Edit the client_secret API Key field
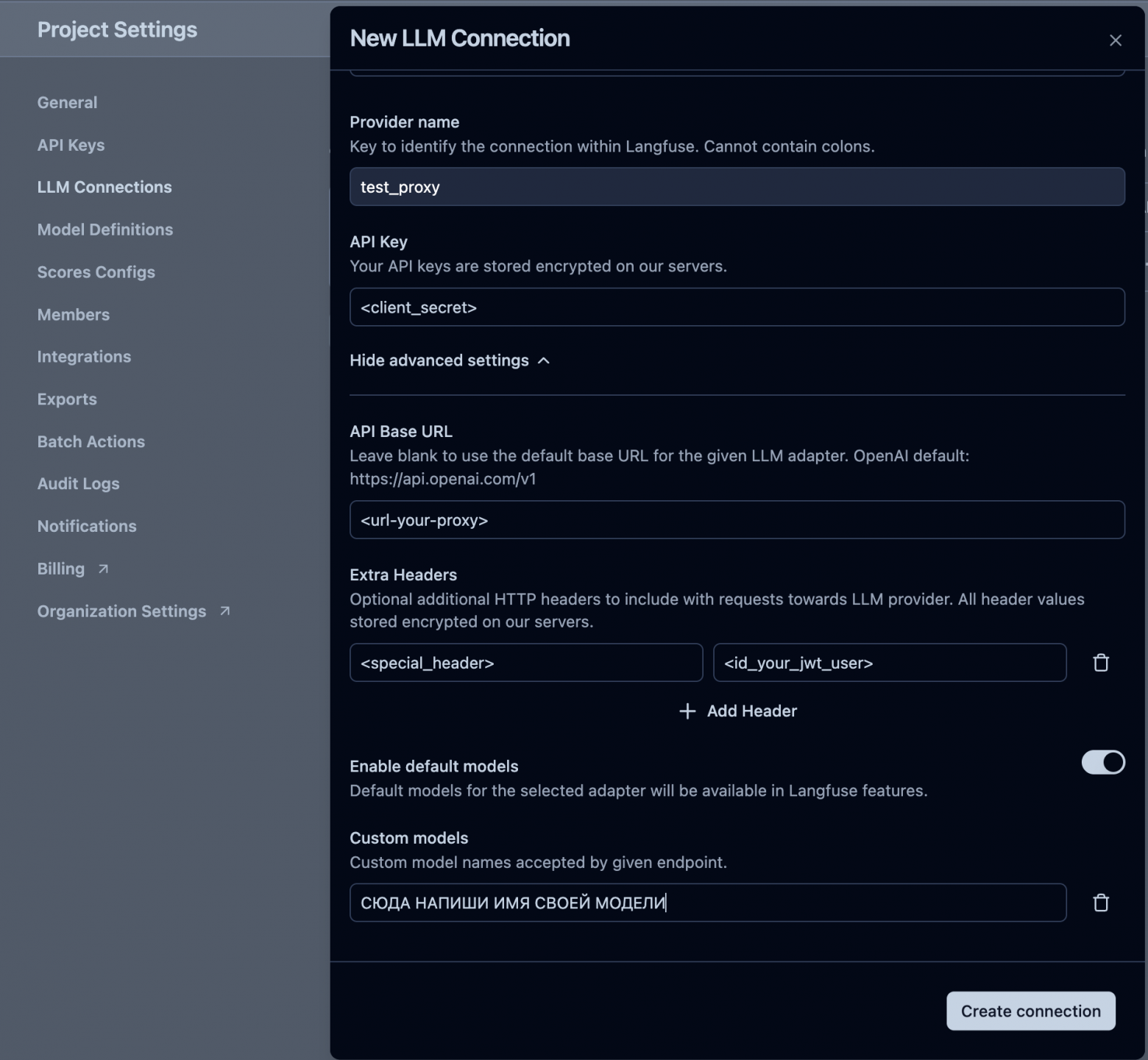The width and height of the screenshot is (1148, 1060). pyautogui.click(x=737, y=307)
